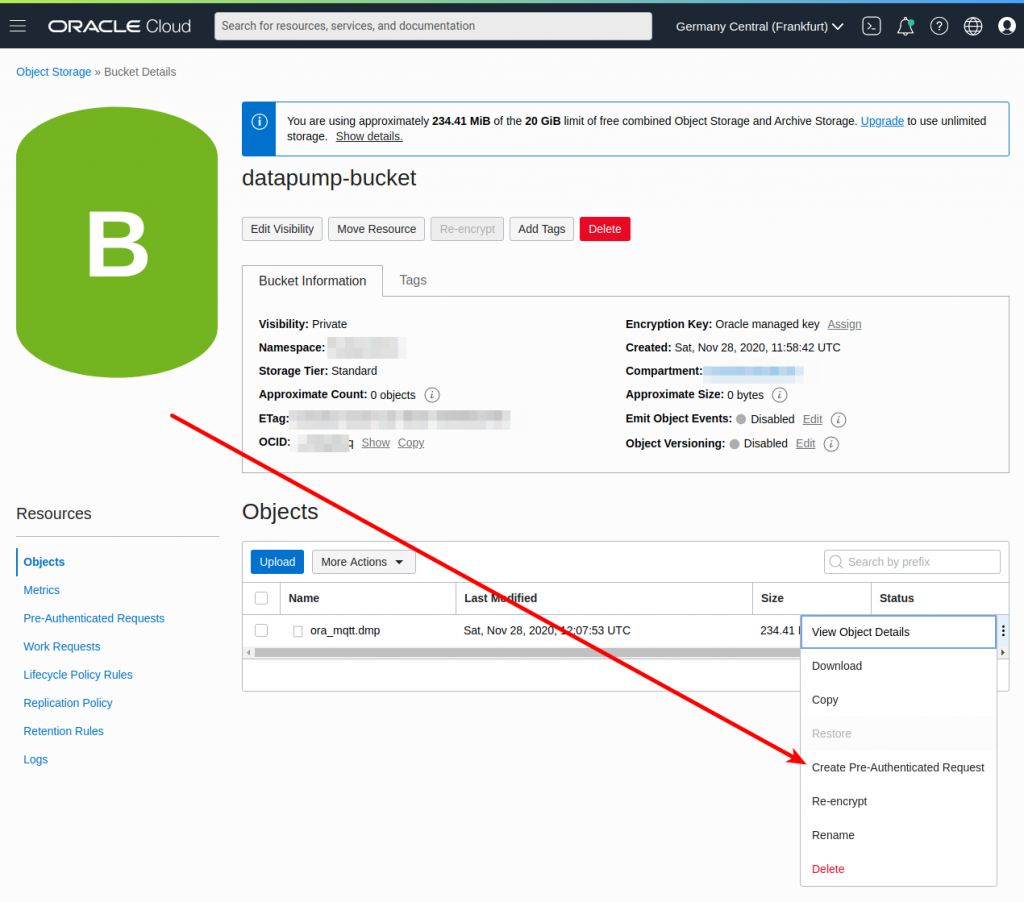Click the Show details link

click(x=369, y=137)
